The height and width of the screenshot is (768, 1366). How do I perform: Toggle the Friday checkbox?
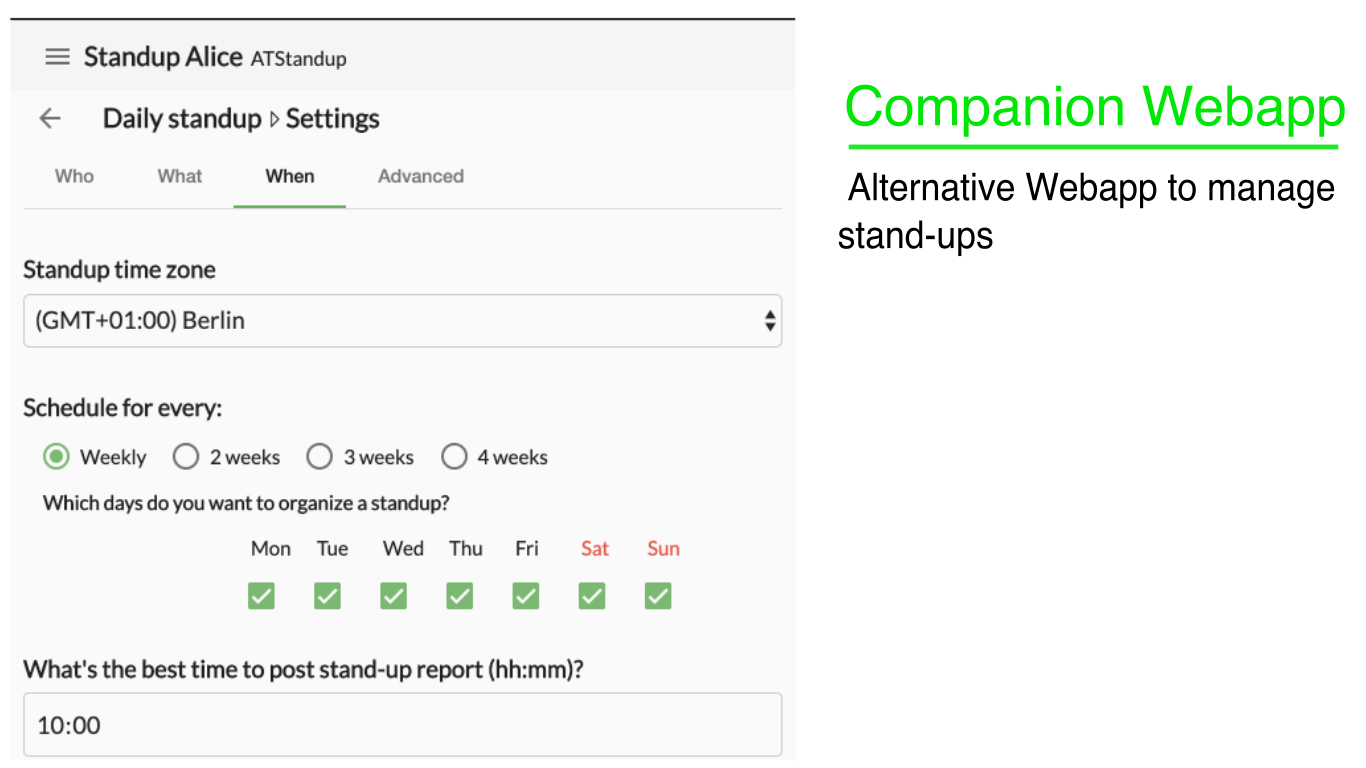click(x=525, y=596)
